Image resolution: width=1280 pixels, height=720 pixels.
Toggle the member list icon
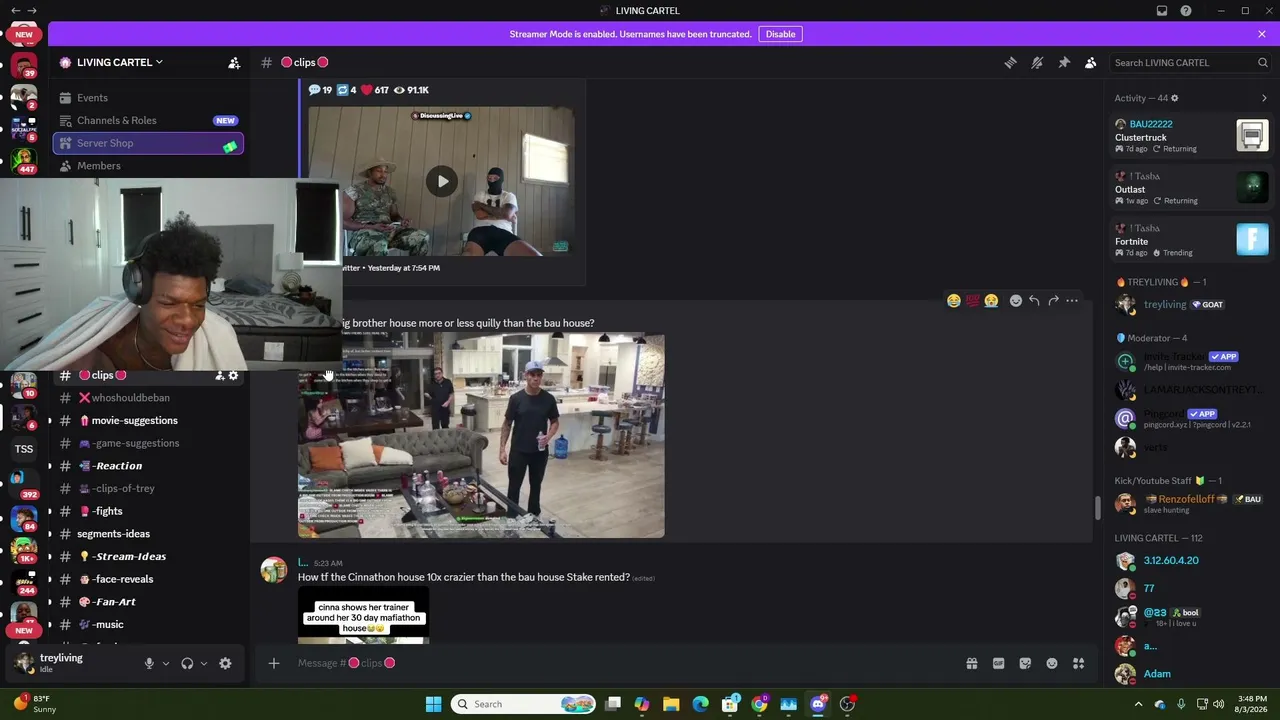coord(1091,62)
